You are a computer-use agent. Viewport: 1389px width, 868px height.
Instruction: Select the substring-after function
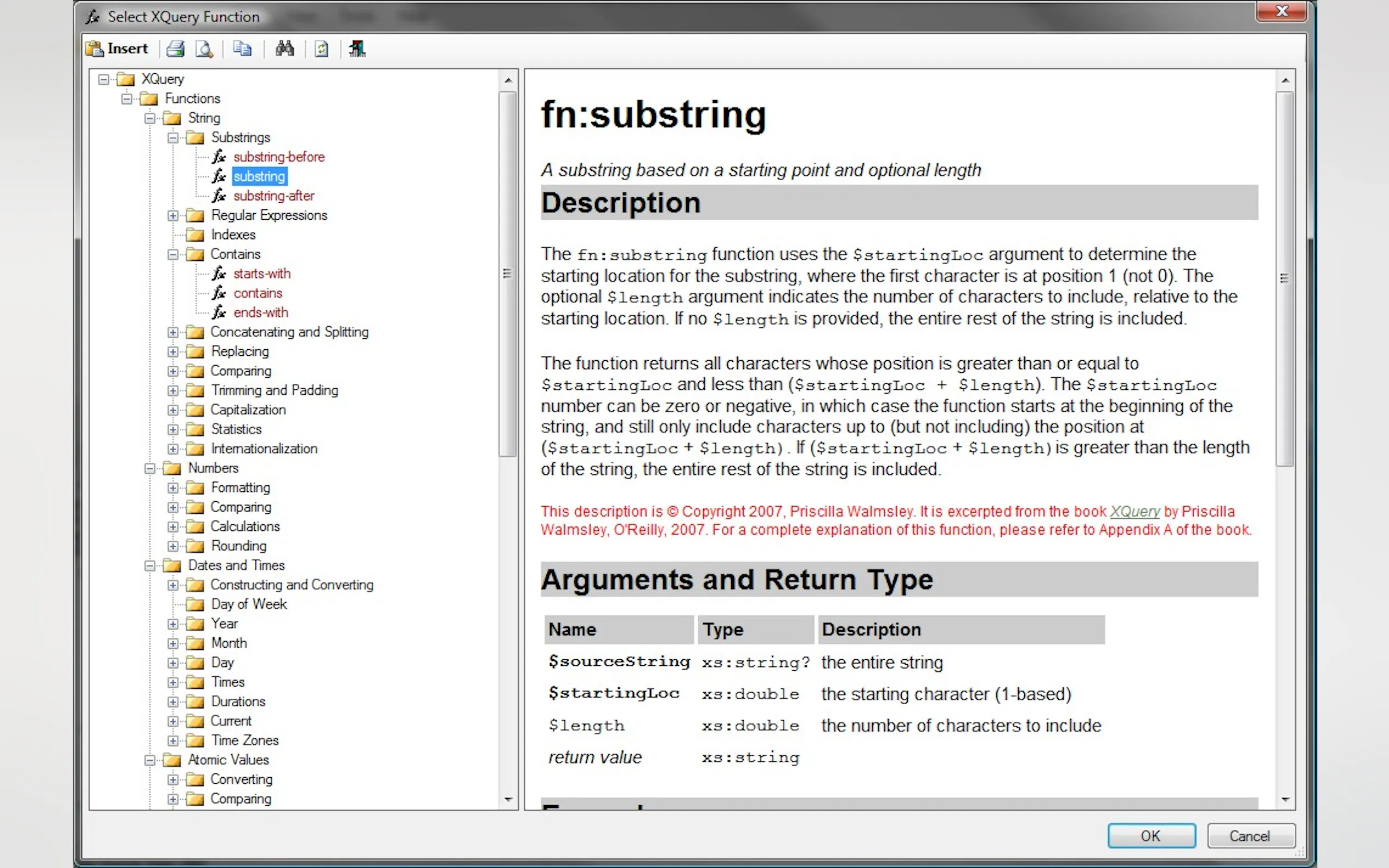click(273, 196)
